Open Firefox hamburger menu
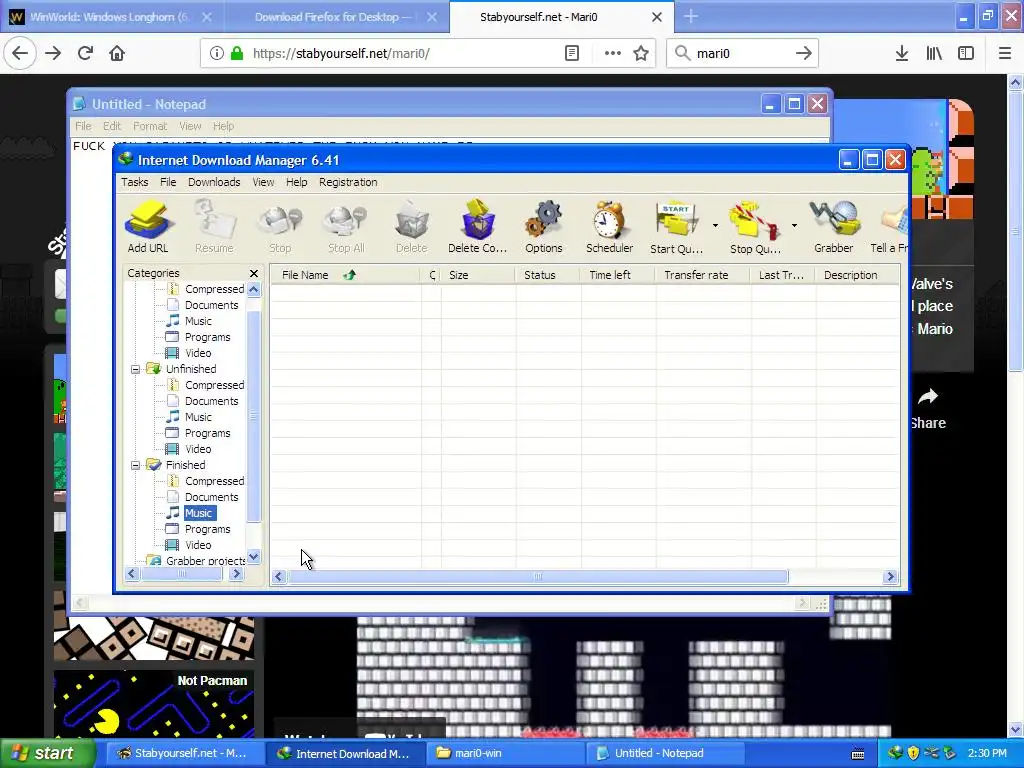1024x768 pixels. click(x=1004, y=53)
